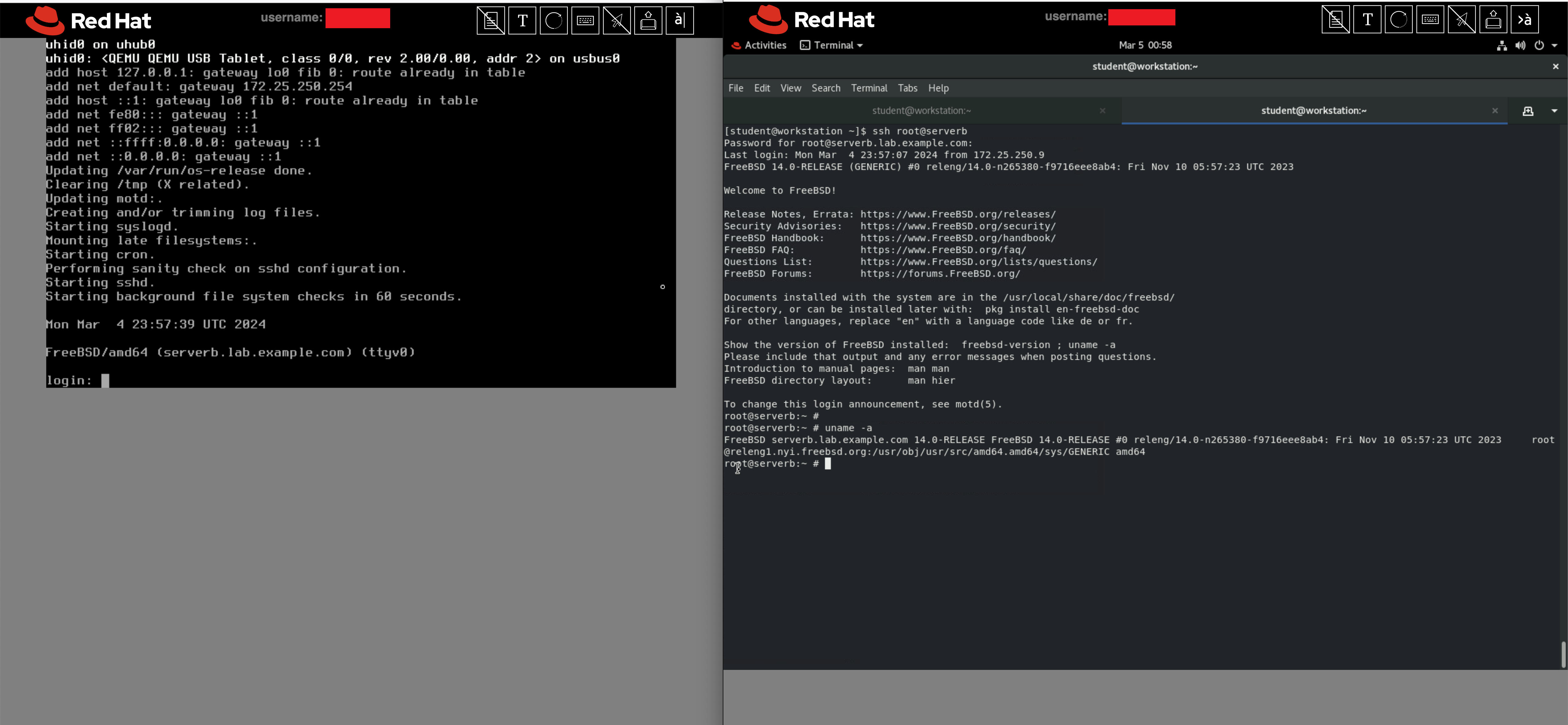Open the Terminal app menu in GNOME top bar
This screenshot has height=725, width=1568.
click(x=831, y=45)
